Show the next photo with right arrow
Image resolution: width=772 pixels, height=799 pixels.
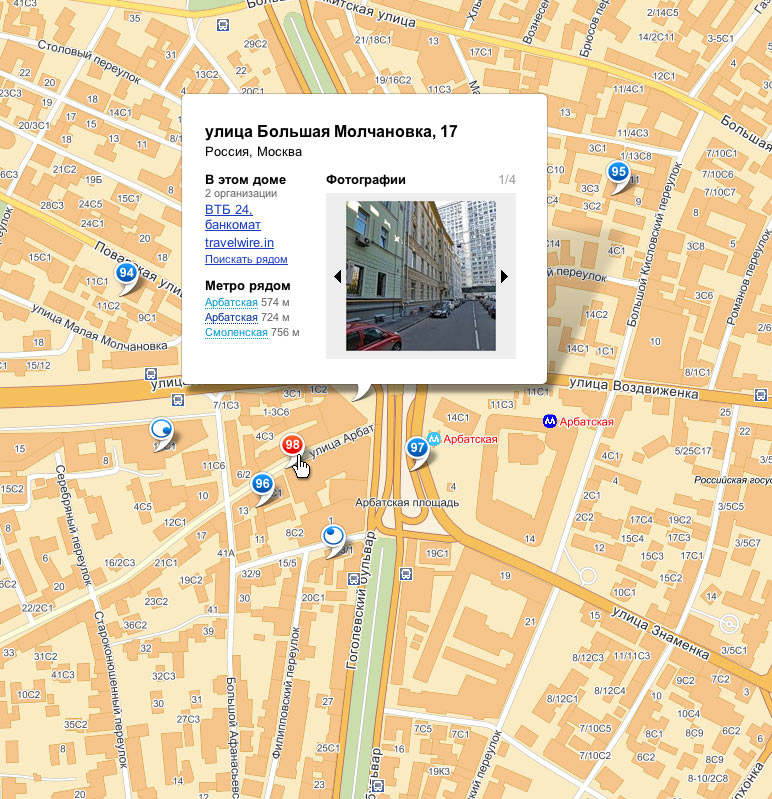click(505, 276)
